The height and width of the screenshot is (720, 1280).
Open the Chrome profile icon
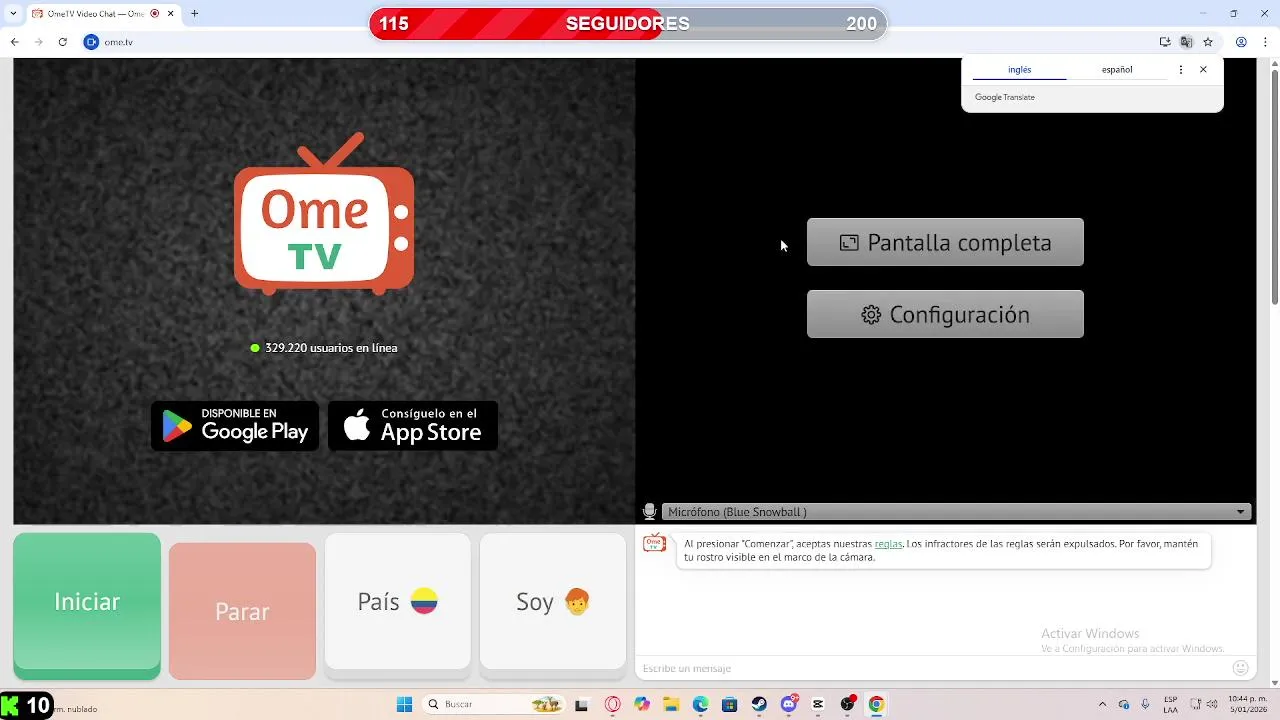point(1241,42)
